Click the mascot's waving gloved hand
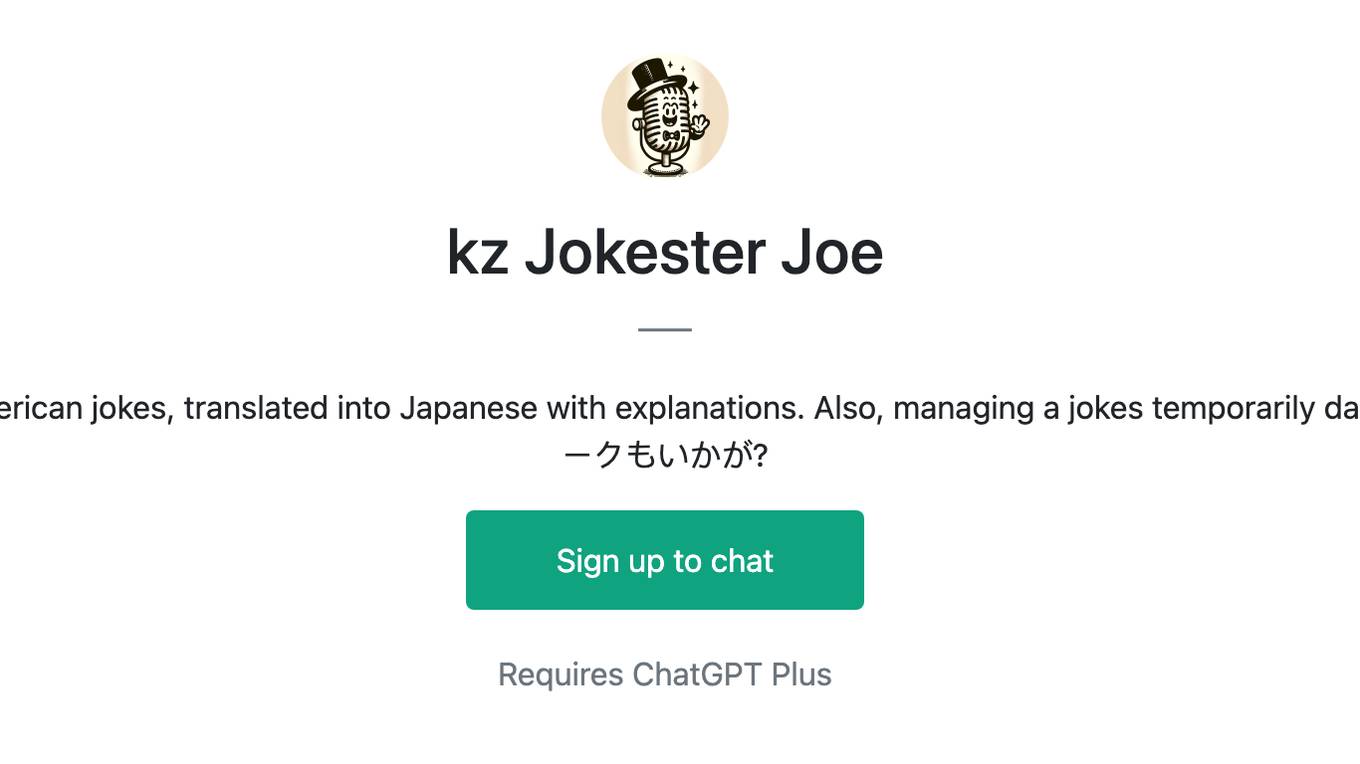The width and height of the screenshot is (1360, 764). [699, 126]
